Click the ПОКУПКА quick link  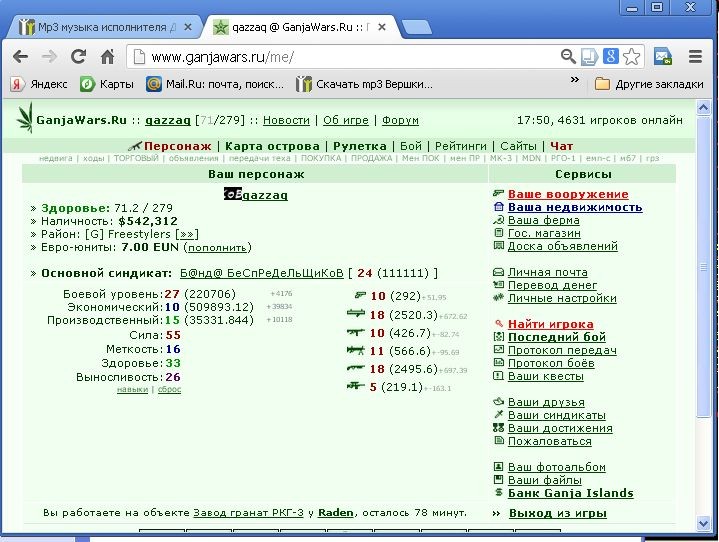click(x=321, y=158)
